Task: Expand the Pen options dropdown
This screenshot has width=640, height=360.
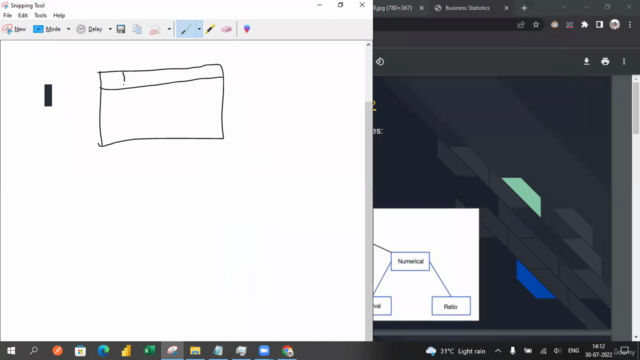Action: pyautogui.click(x=199, y=29)
